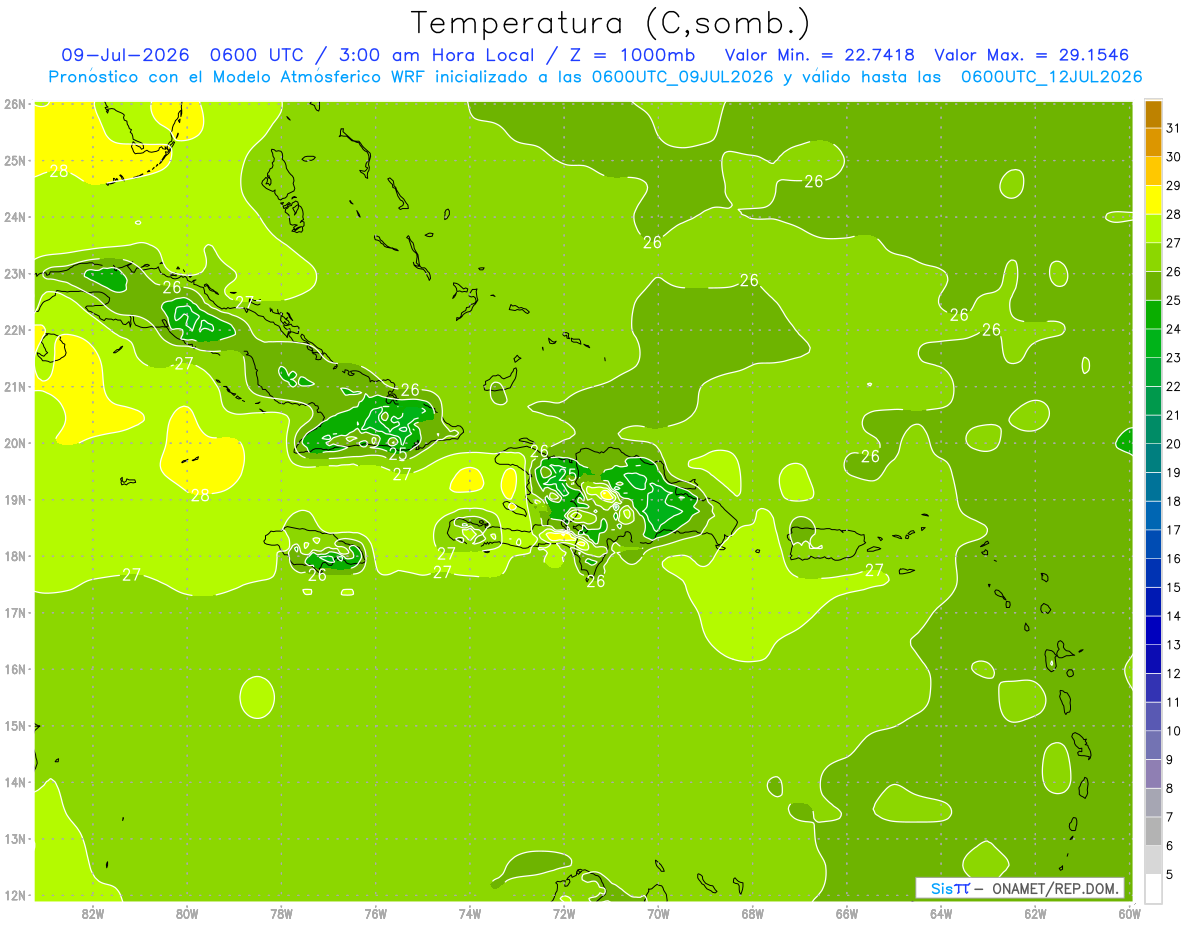Click the 22N latitude axis label

14,330
